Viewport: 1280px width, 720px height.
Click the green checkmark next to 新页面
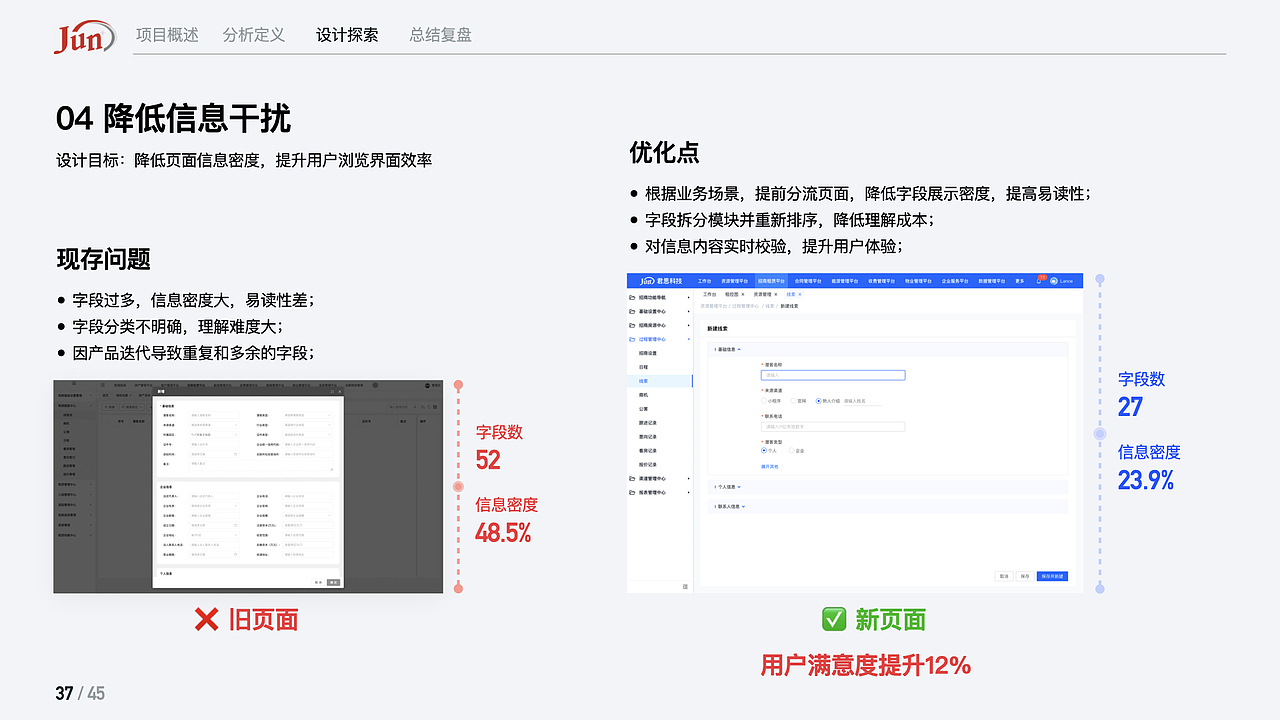(x=833, y=619)
